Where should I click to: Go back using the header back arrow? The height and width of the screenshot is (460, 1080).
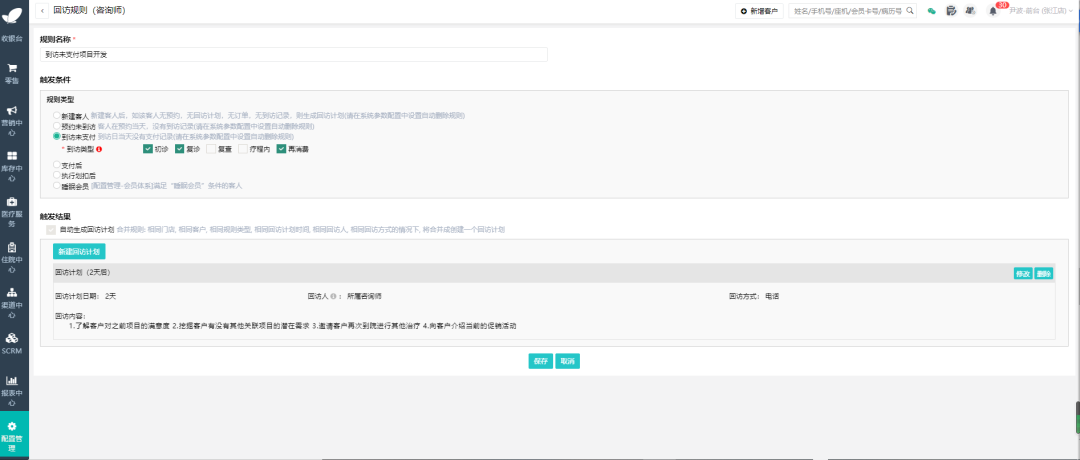pyautogui.click(x=43, y=11)
